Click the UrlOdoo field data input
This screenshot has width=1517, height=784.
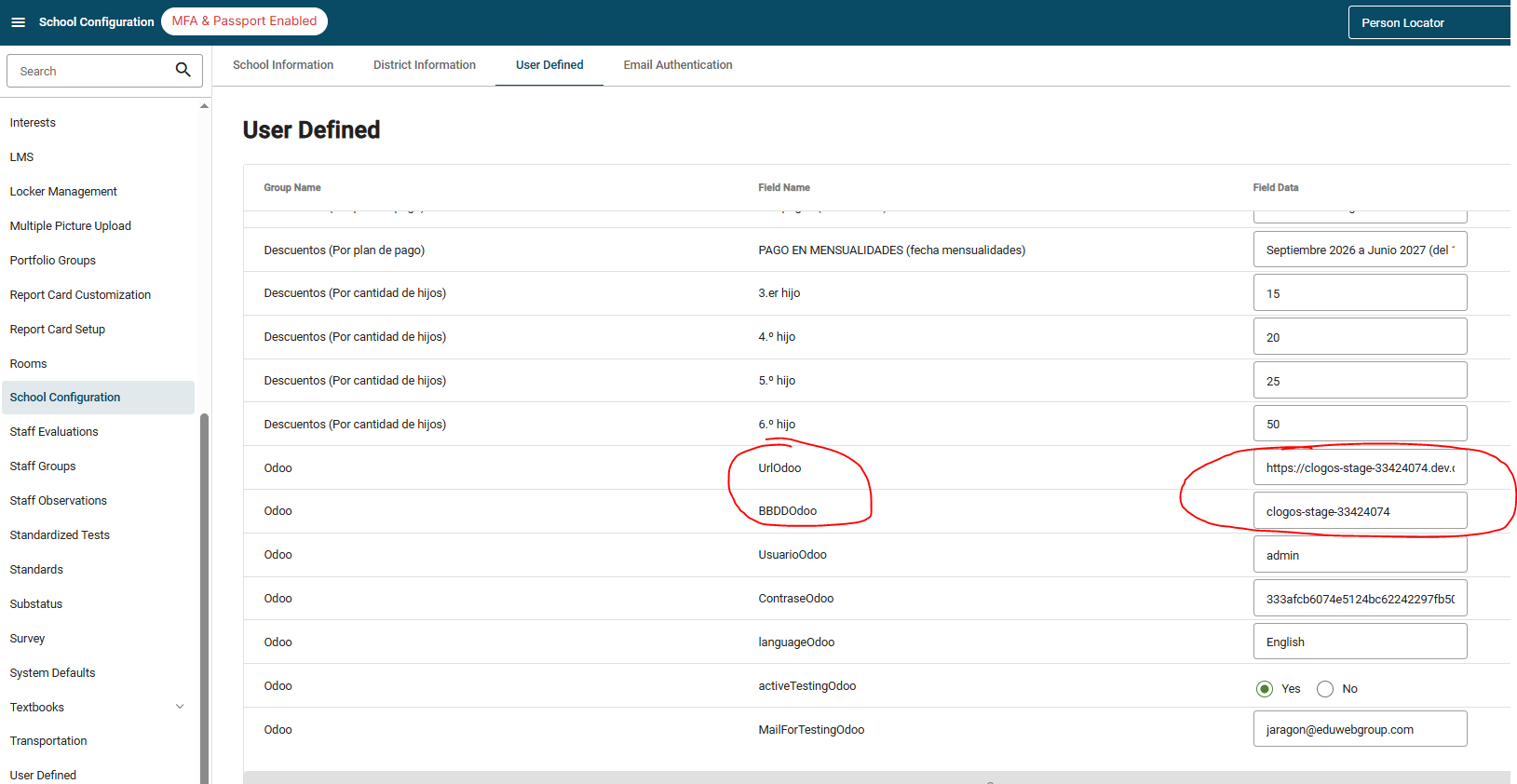tap(1360, 467)
